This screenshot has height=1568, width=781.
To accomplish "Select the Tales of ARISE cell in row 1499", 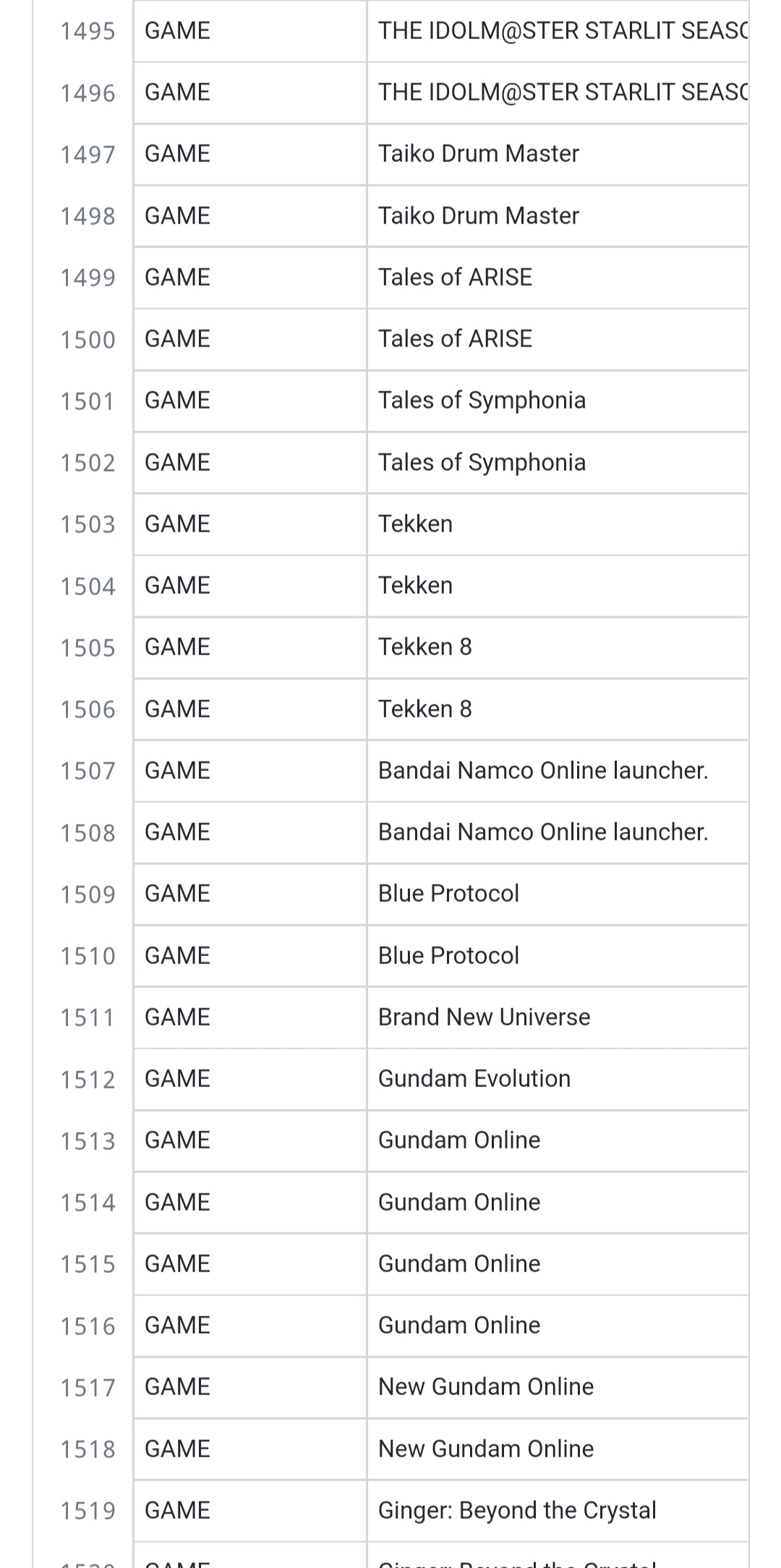I will pos(558,278).
